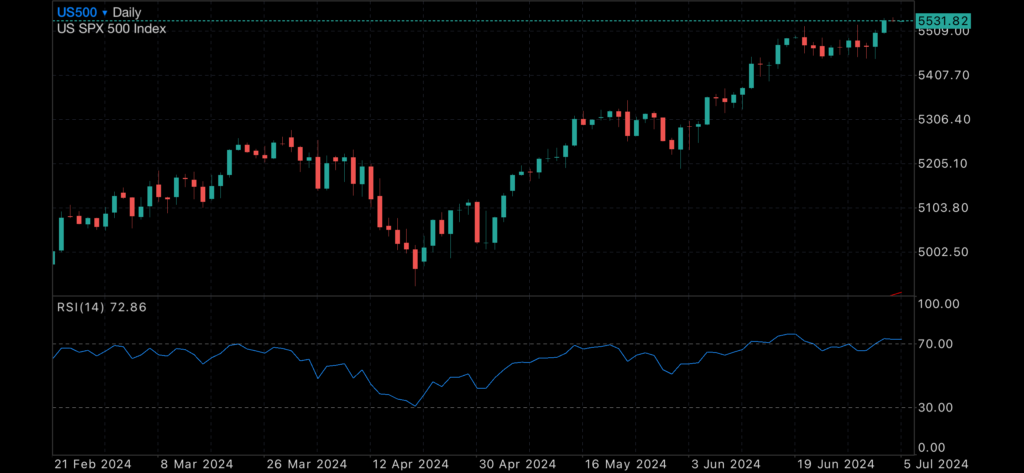The width and height of the screenshot is (1024, 473).
Task: Select the 19 Jun 2024 date label
Action: click(835, 465)
